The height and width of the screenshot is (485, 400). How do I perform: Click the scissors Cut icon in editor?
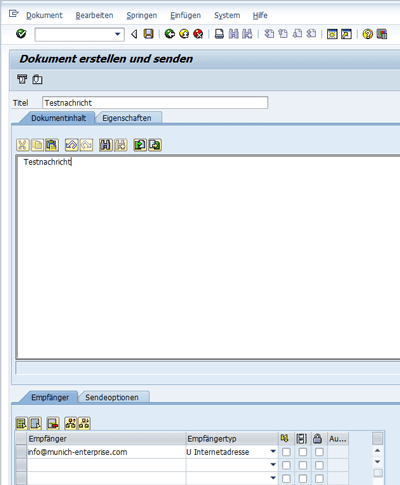pyautogui.click(x=22, y=145)
